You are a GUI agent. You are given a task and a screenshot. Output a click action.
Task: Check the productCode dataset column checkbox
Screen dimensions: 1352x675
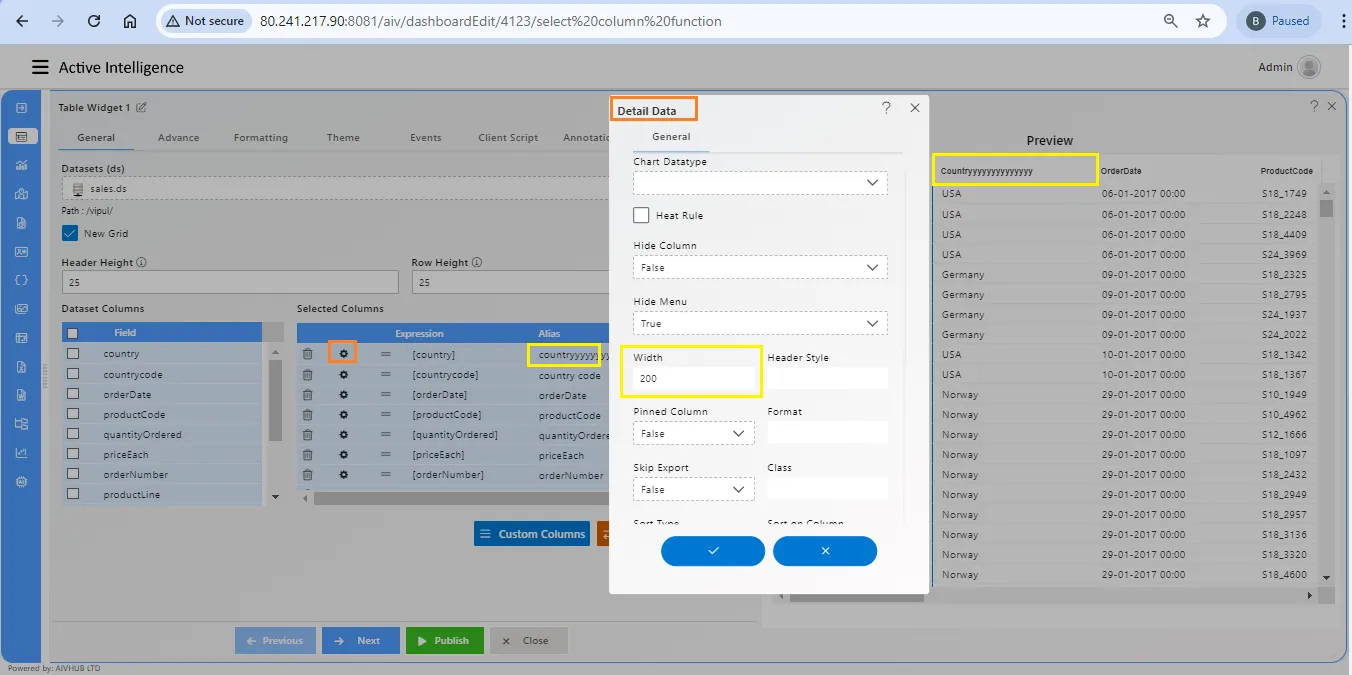tap(72, 414)
